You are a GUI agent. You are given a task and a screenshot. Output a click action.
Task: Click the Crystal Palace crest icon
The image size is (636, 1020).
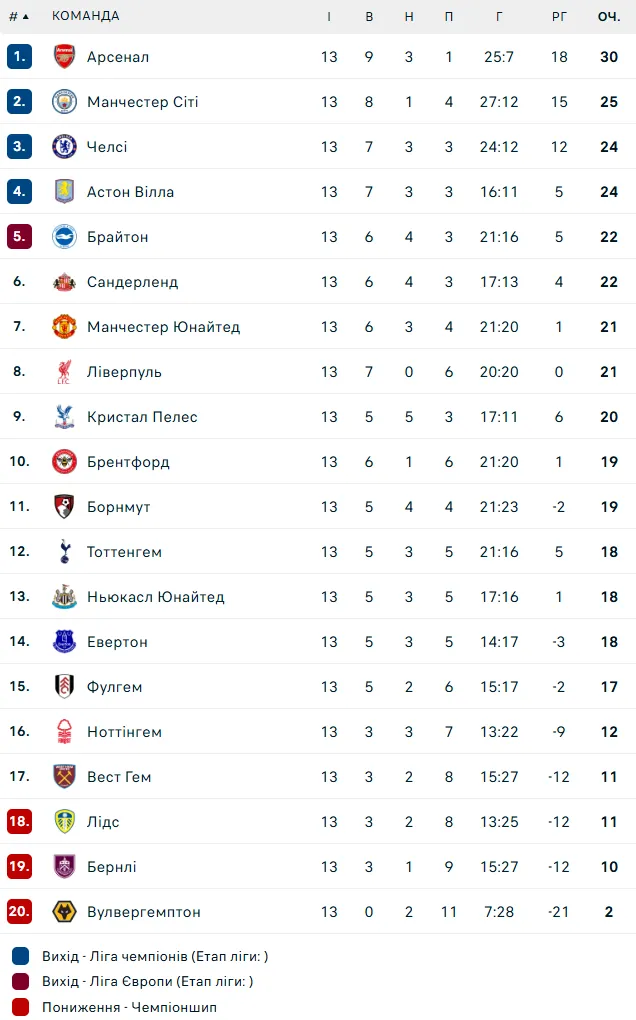[x=64, y=417]
